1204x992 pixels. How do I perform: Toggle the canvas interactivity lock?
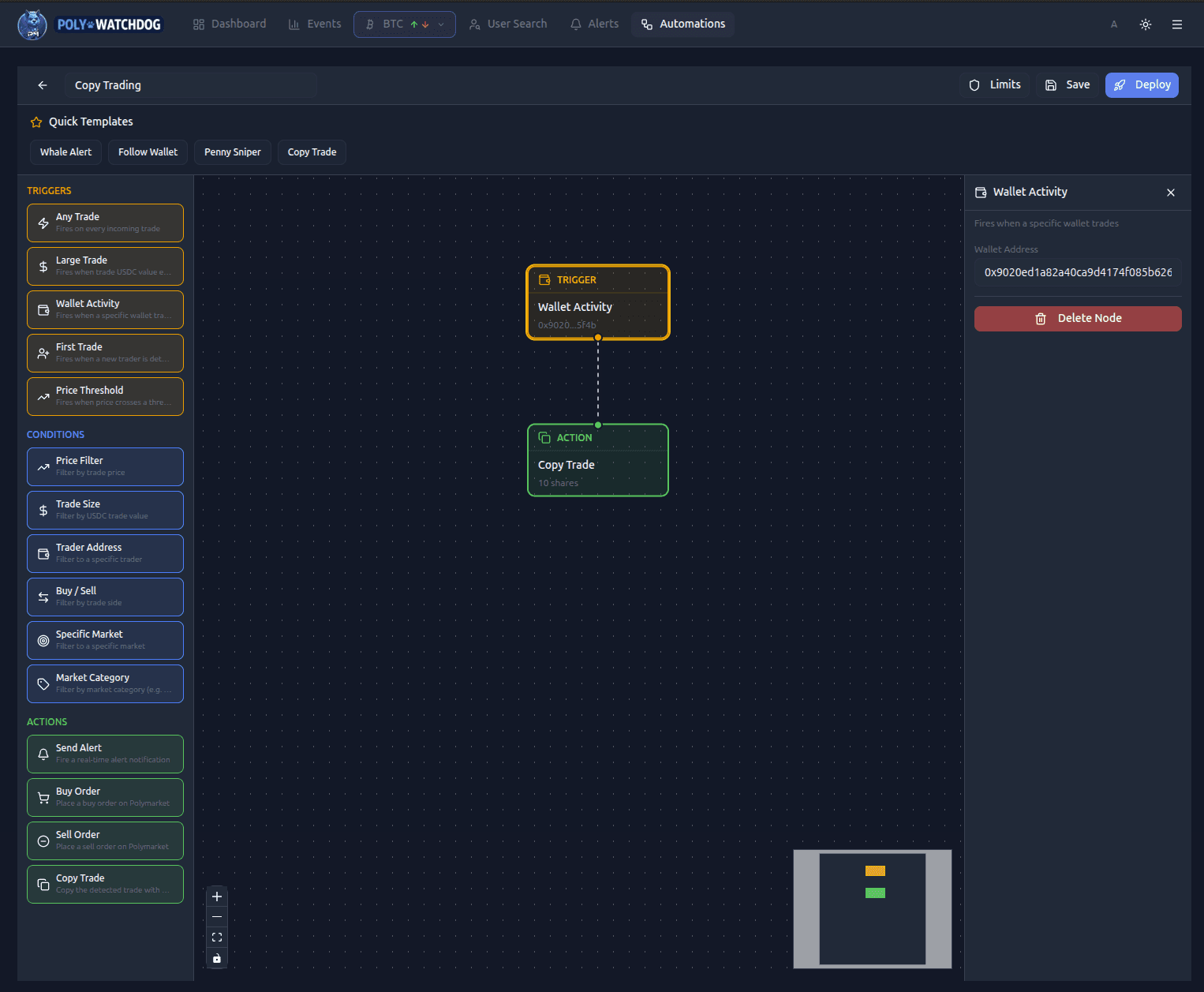click(217, 958)
